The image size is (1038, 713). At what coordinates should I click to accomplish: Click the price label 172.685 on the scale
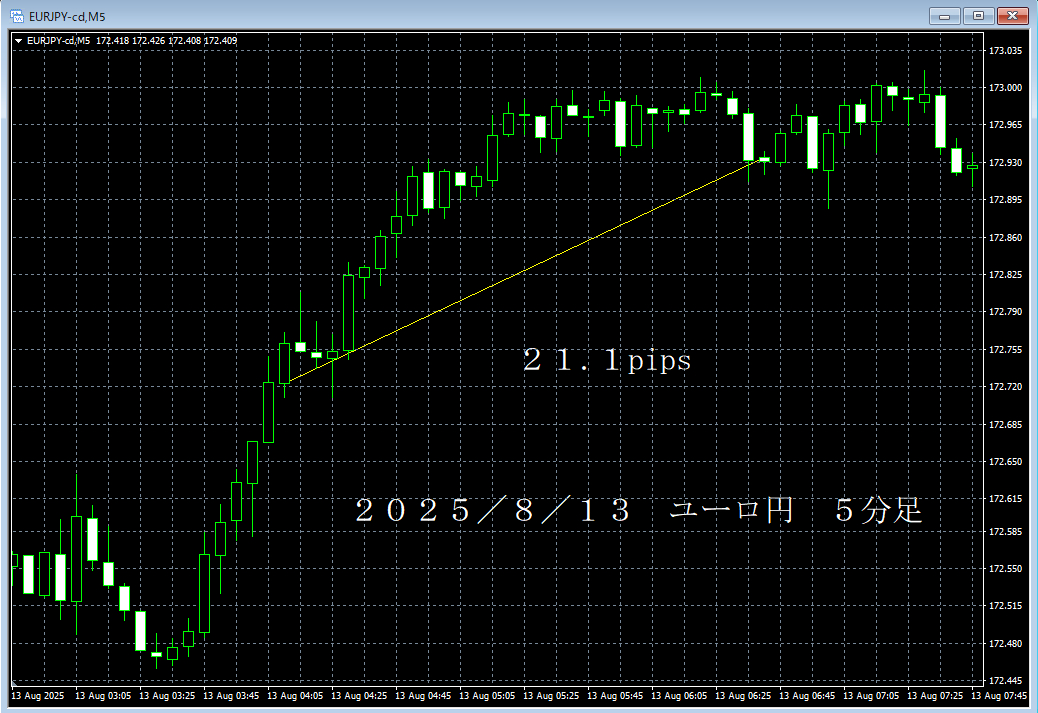click(1005, 424)
